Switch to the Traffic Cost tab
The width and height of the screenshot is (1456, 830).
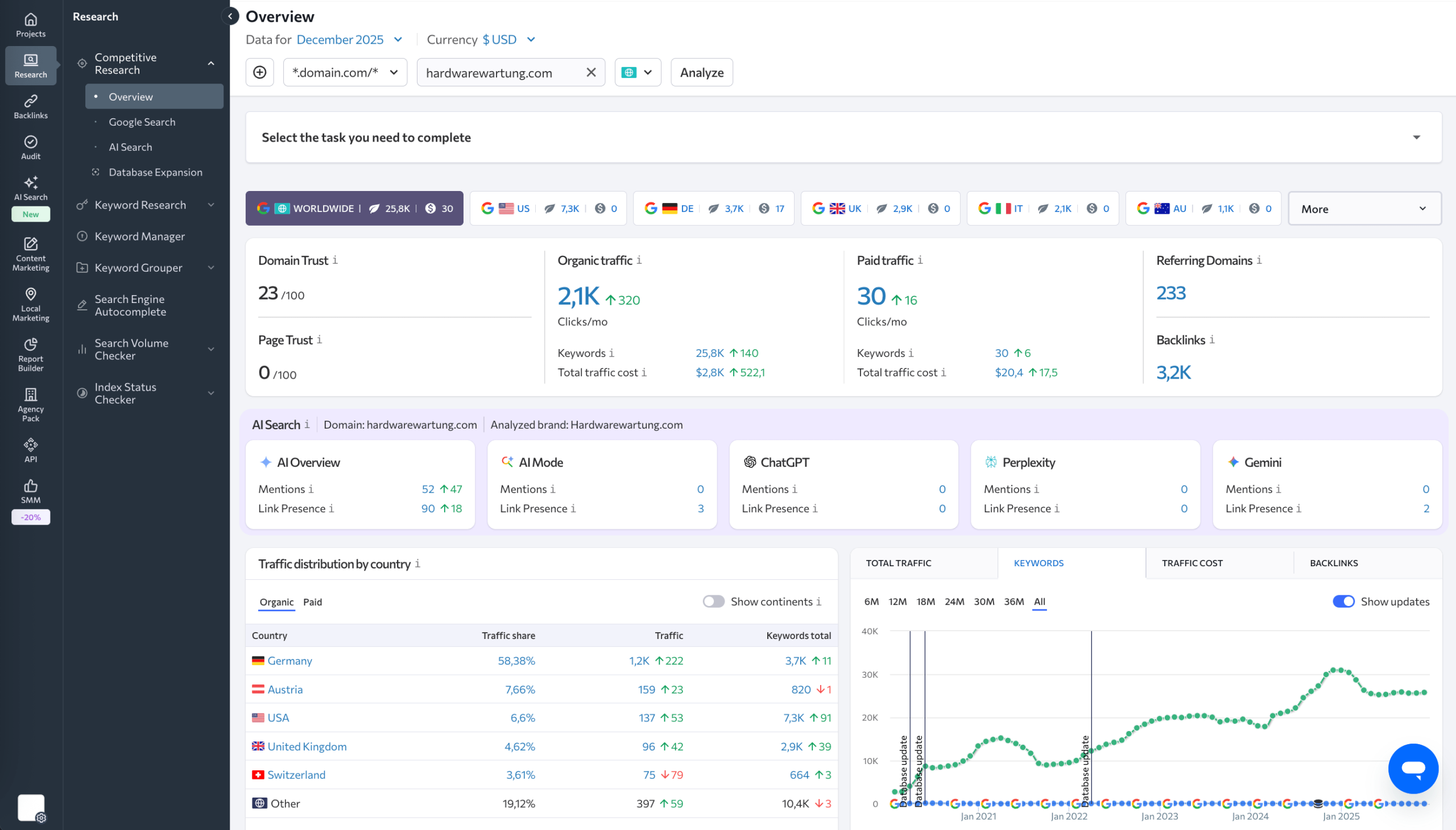pyautogui.click(x=1192, y=563)
